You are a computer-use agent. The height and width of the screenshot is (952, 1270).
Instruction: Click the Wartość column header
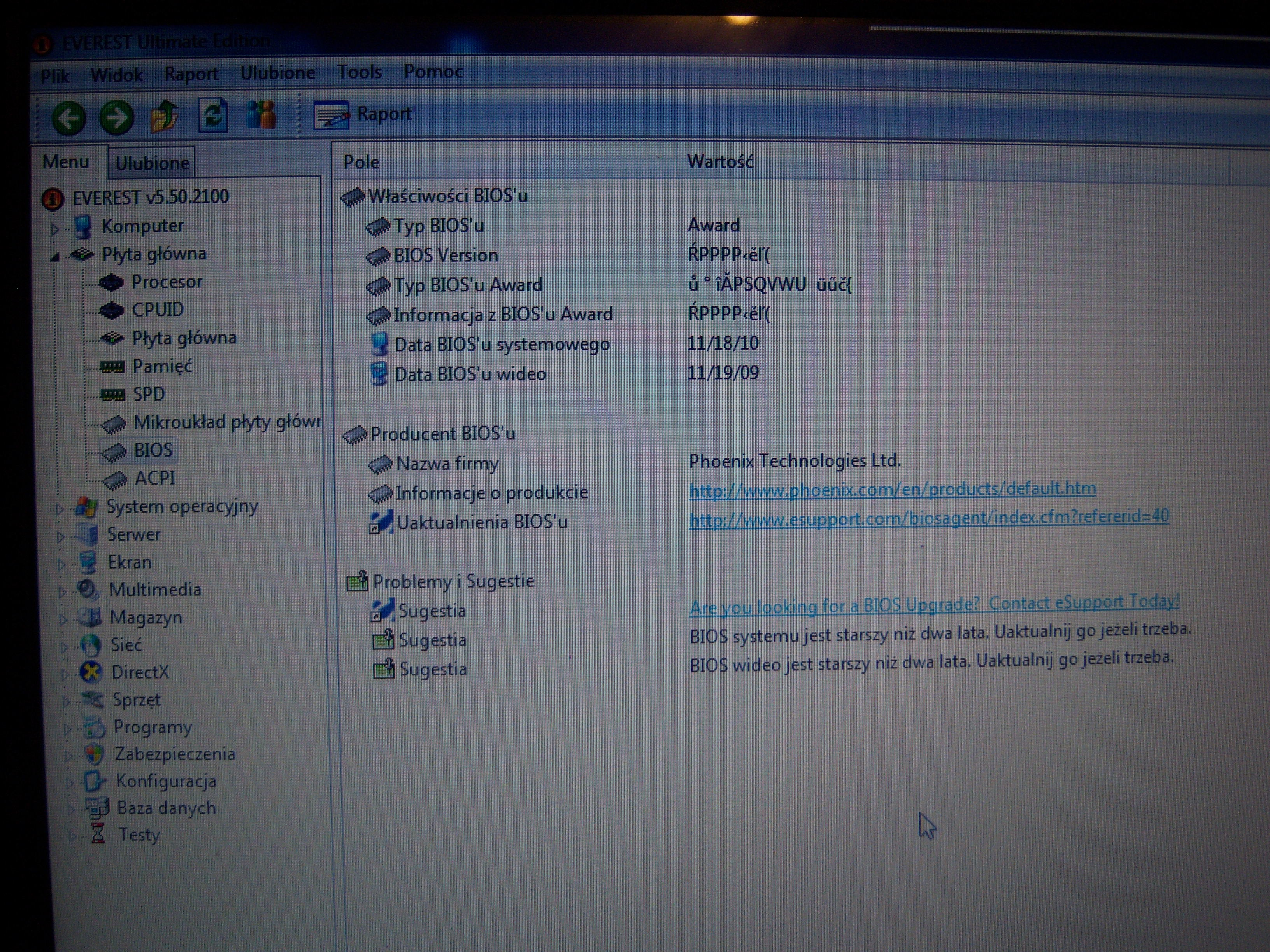coord(720,162)
